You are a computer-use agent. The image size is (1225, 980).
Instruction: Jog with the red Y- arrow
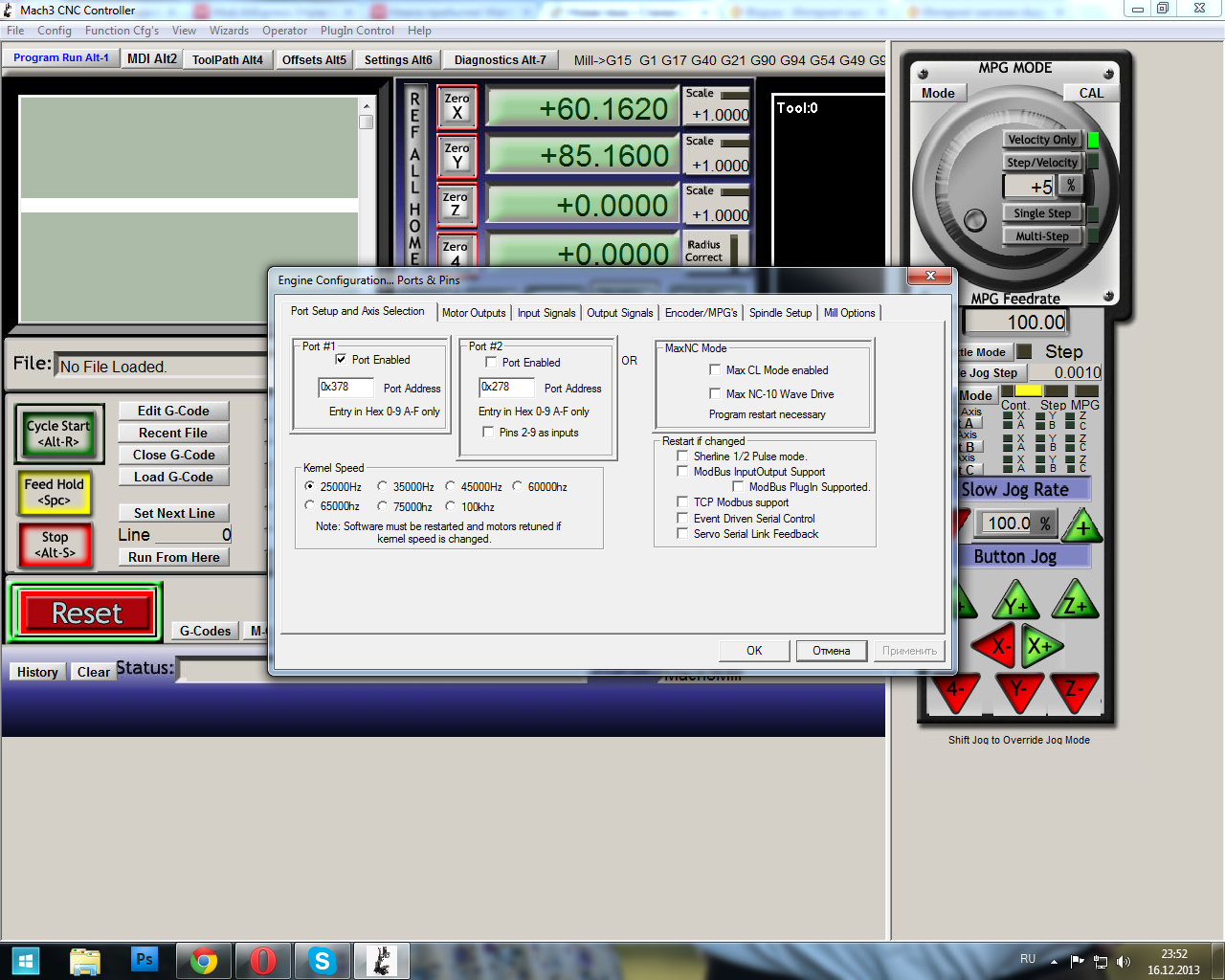click(1018, 691)
